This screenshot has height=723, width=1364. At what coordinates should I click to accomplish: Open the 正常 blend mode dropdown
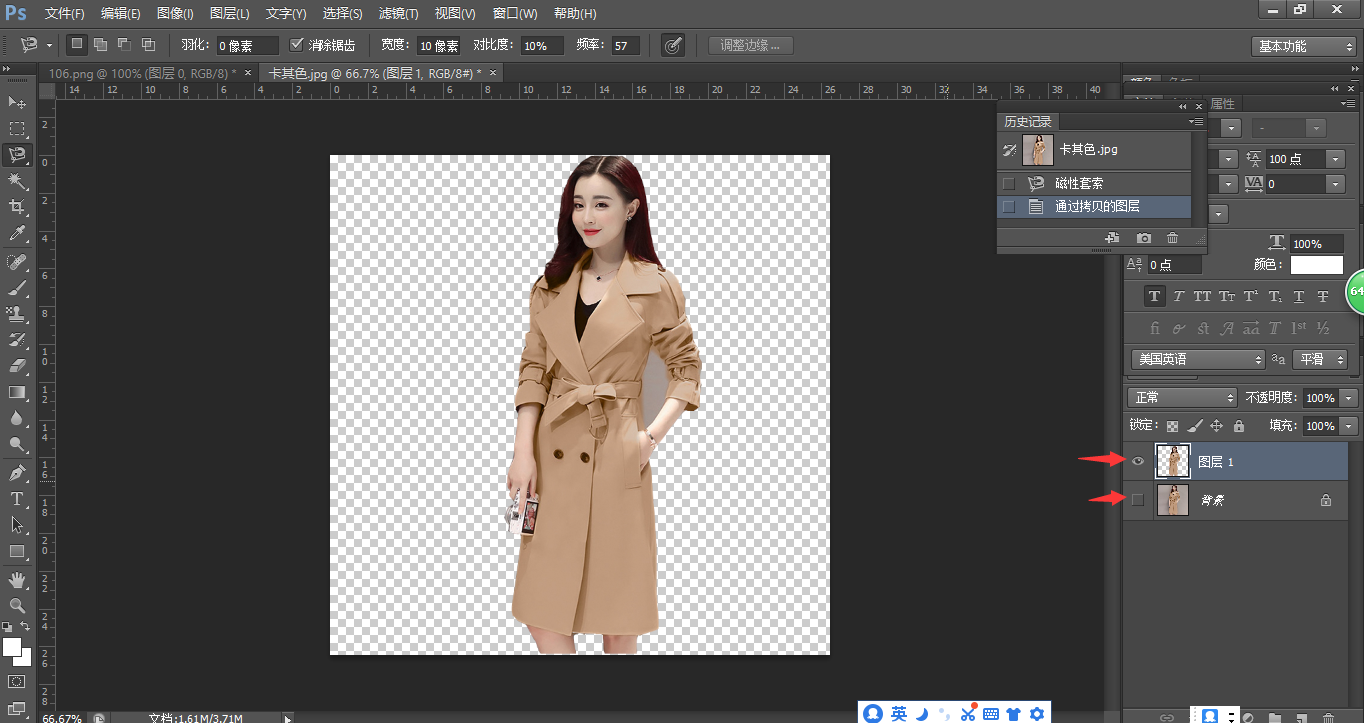pos(1184,398)
